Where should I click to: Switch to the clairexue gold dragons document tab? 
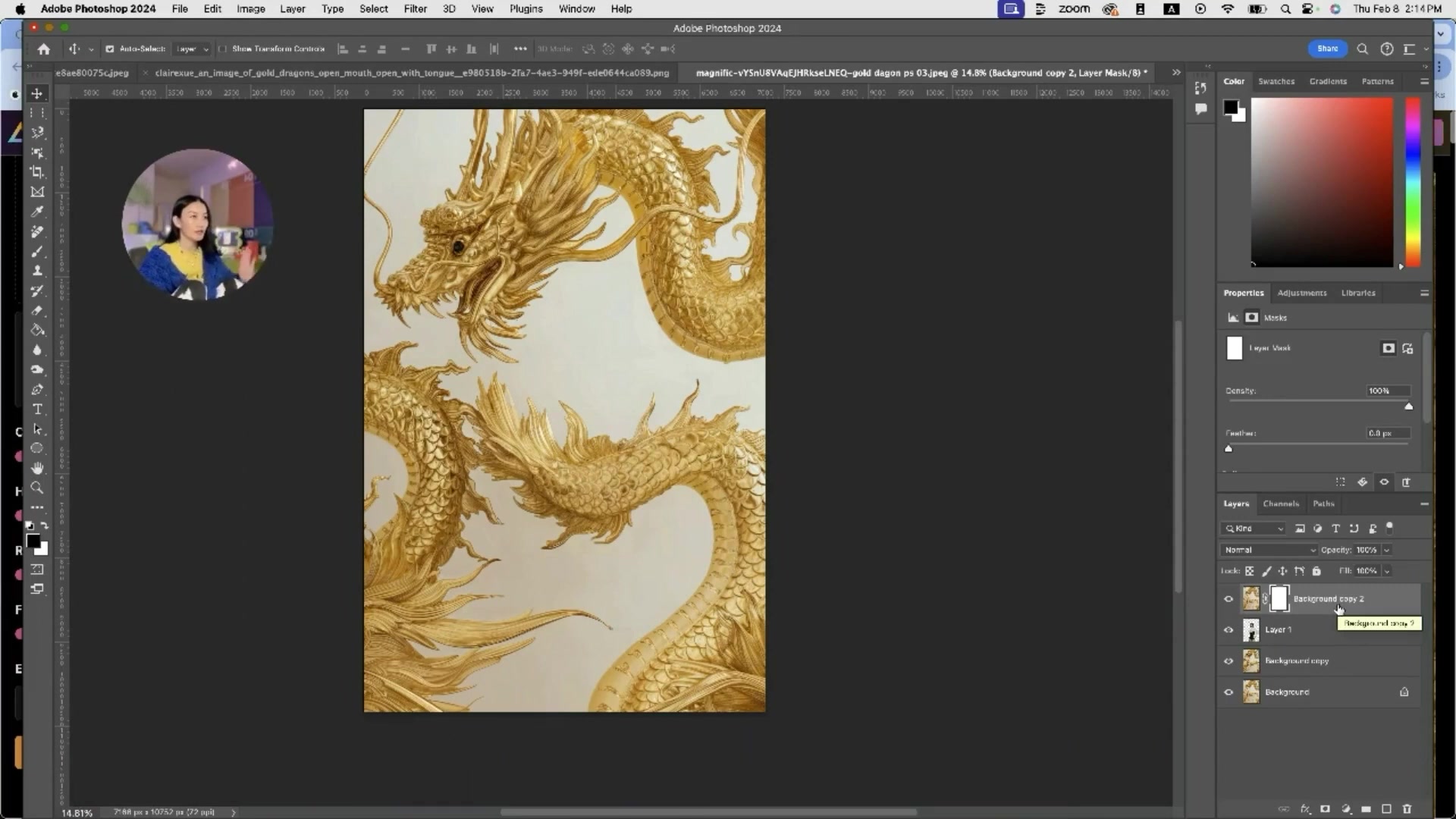(x=412, y=73)
